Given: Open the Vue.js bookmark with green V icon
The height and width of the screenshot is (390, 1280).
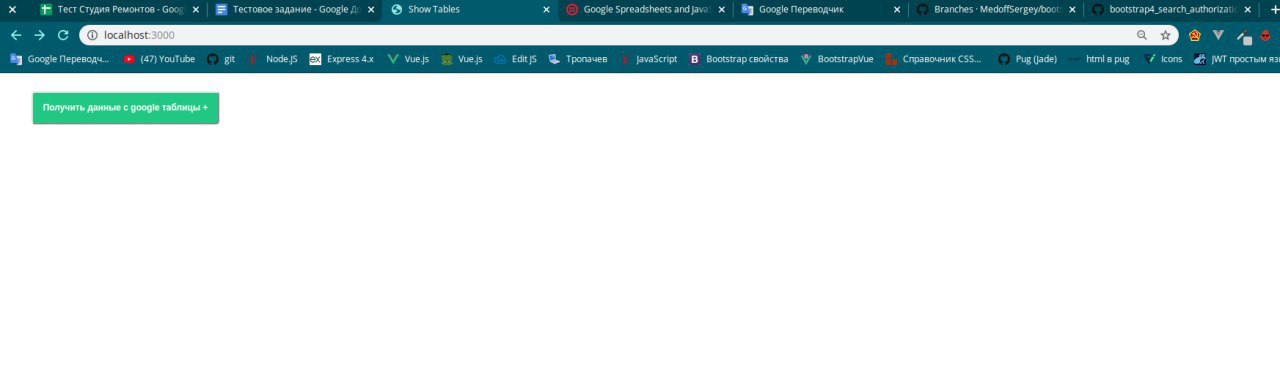Looking at the screenshot, I should tap(409, 59).
